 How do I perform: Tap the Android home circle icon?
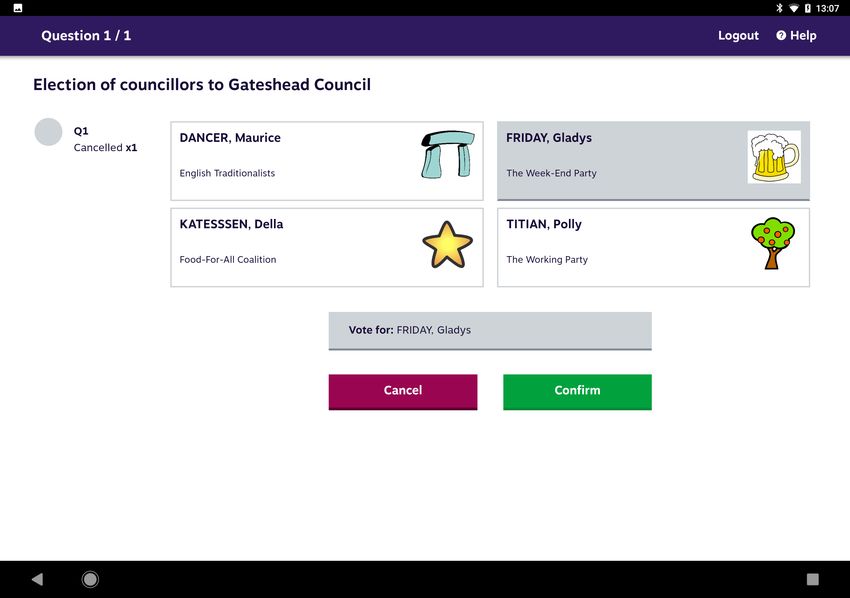point(90,579)
